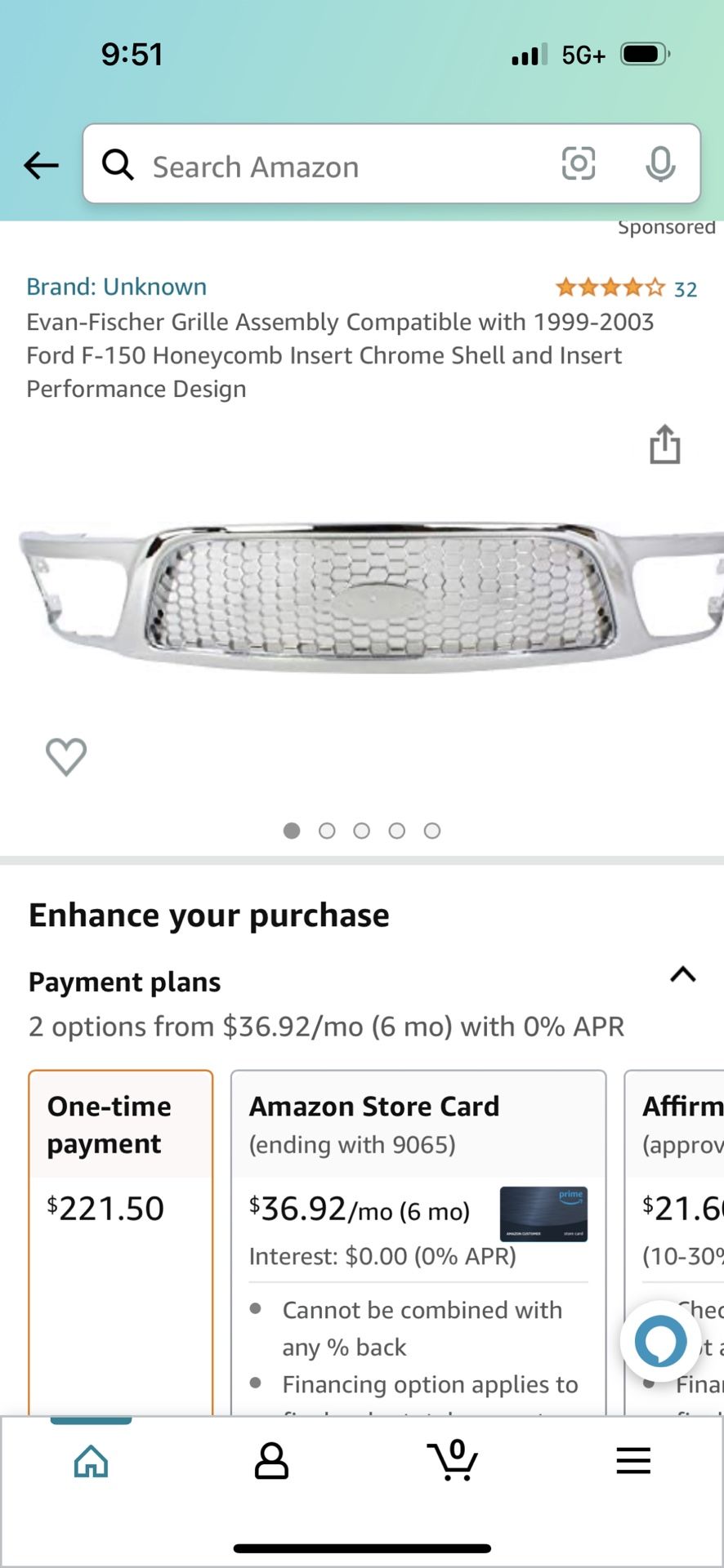Open the Alexa assistant bubble
Viewport: 724px width, 1568px height.
[x=660, y=1341]
